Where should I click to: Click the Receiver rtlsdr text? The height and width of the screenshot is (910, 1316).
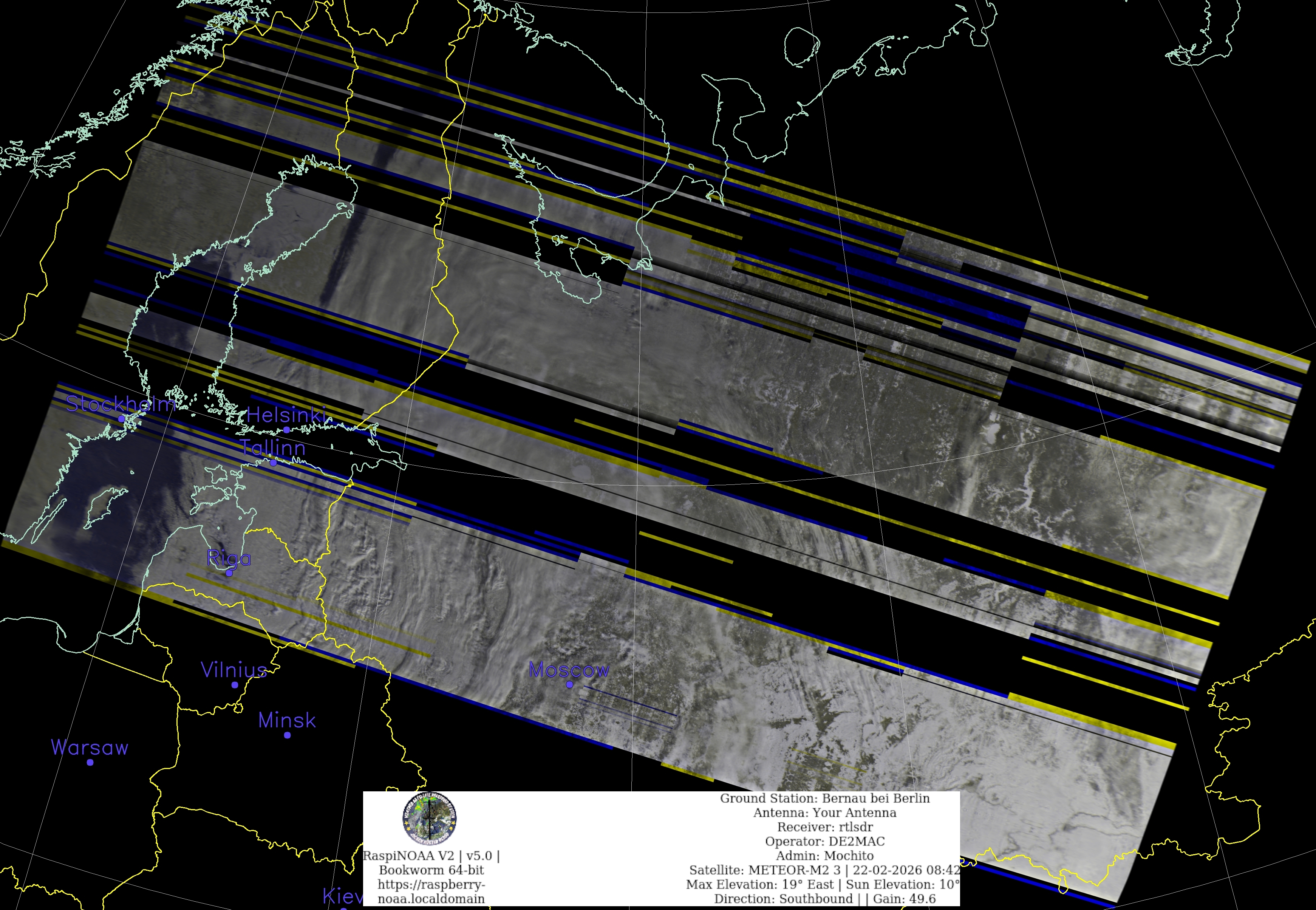tap(825, 827)
